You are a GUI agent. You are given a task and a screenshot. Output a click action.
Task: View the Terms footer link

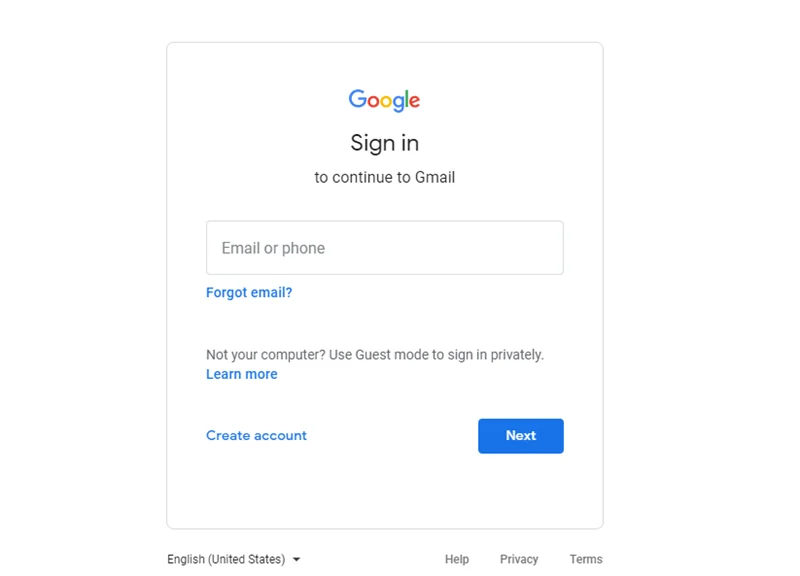tap(586, 559)
